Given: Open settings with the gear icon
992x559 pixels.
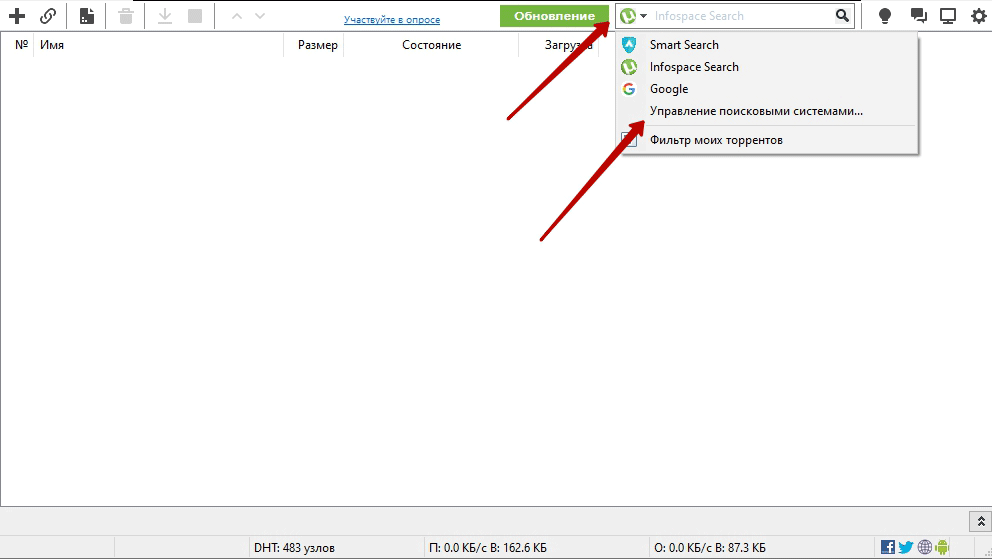Looking at the screenshot, I should point(979,16).
